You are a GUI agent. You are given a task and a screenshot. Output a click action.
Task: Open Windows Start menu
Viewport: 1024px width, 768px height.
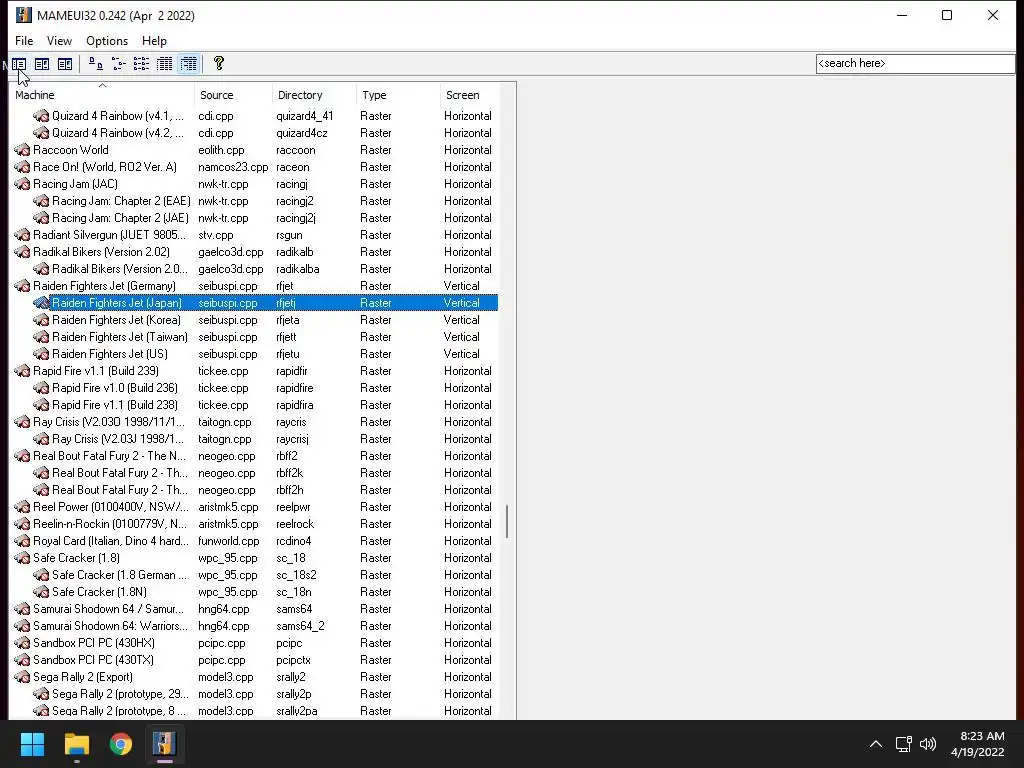[32, 744]
